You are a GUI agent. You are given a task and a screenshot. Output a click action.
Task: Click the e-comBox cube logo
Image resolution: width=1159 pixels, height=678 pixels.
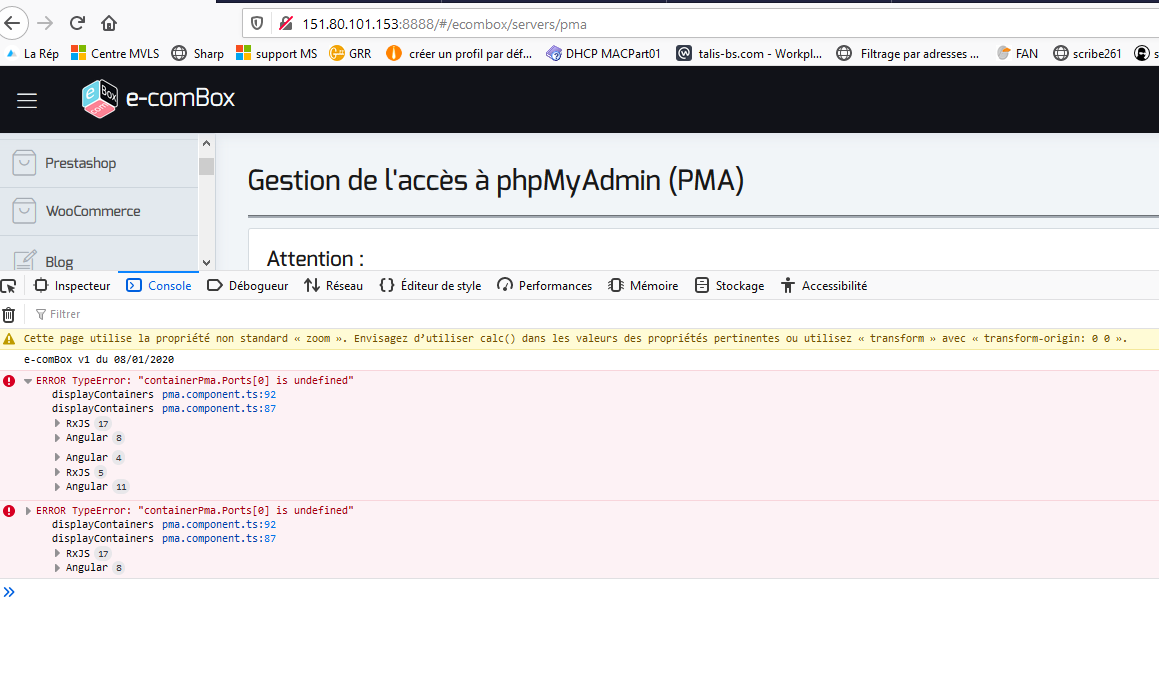(x=99, y=98)
